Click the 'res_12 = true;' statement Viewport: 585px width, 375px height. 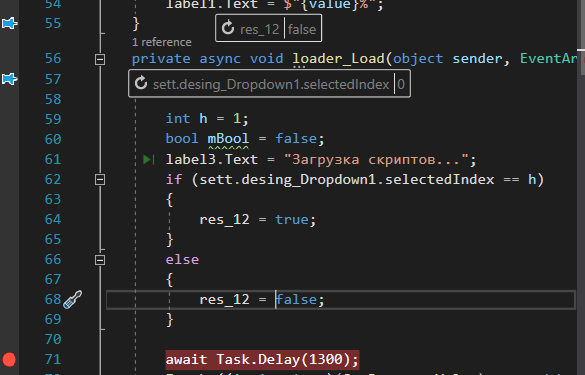point(258,219)
